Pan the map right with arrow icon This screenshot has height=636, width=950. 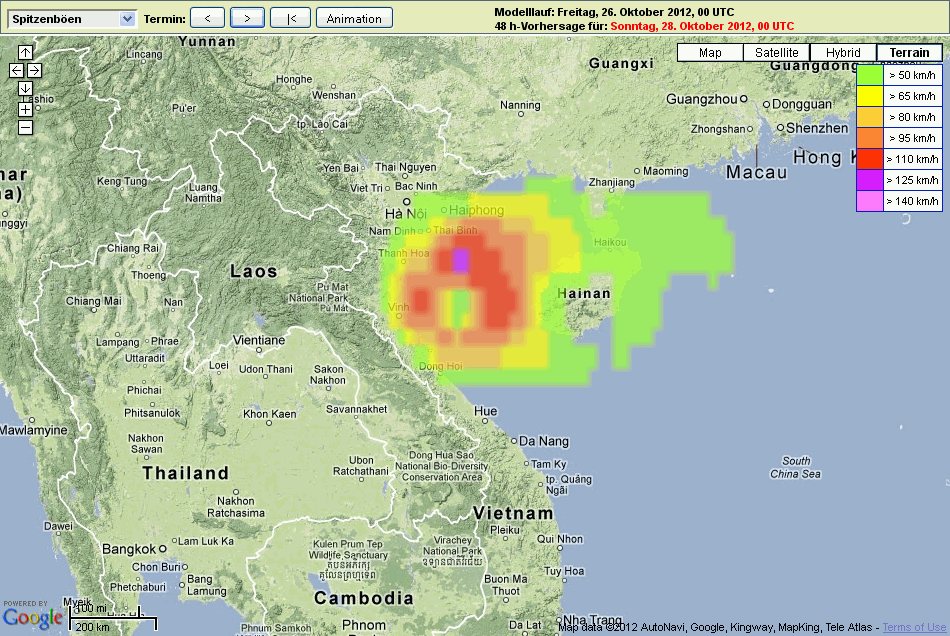[x=35, y=70]
